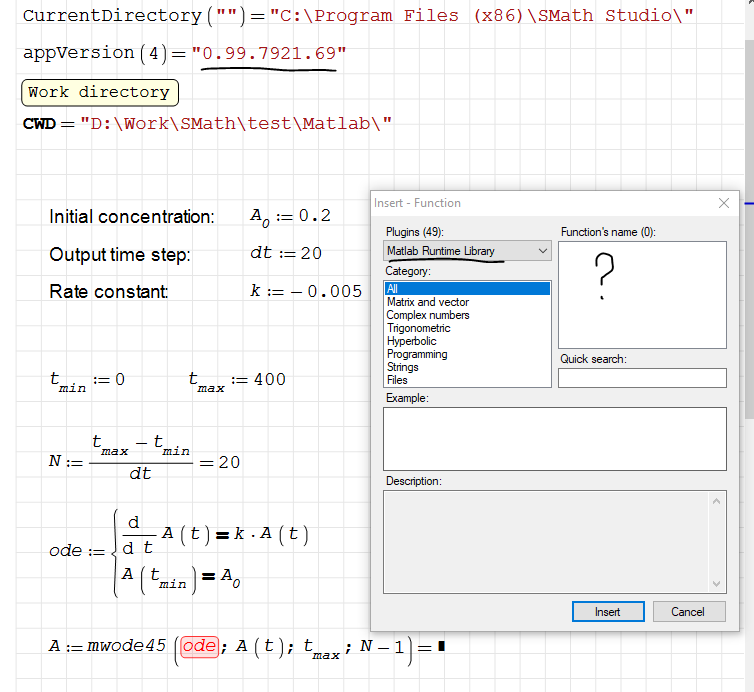
Task: Select the 'Work directory' text region
Action: [99, 92]
